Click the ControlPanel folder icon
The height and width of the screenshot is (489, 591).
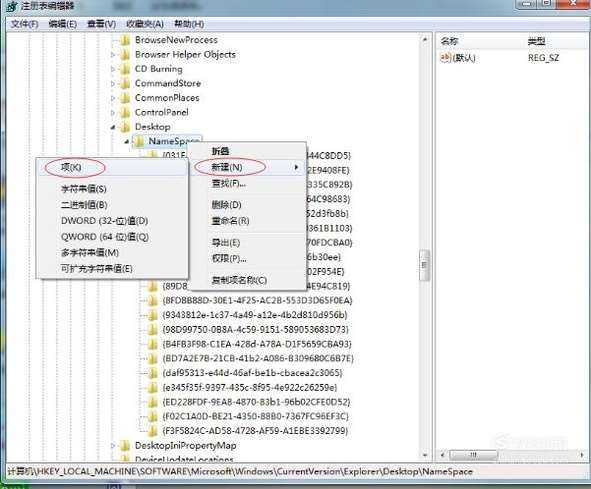coord(125,112)
